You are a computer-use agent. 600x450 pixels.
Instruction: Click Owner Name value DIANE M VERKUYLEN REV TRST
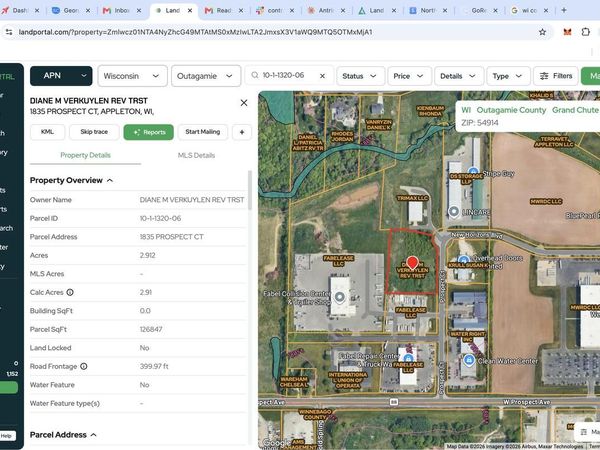(x=192, y=200)
